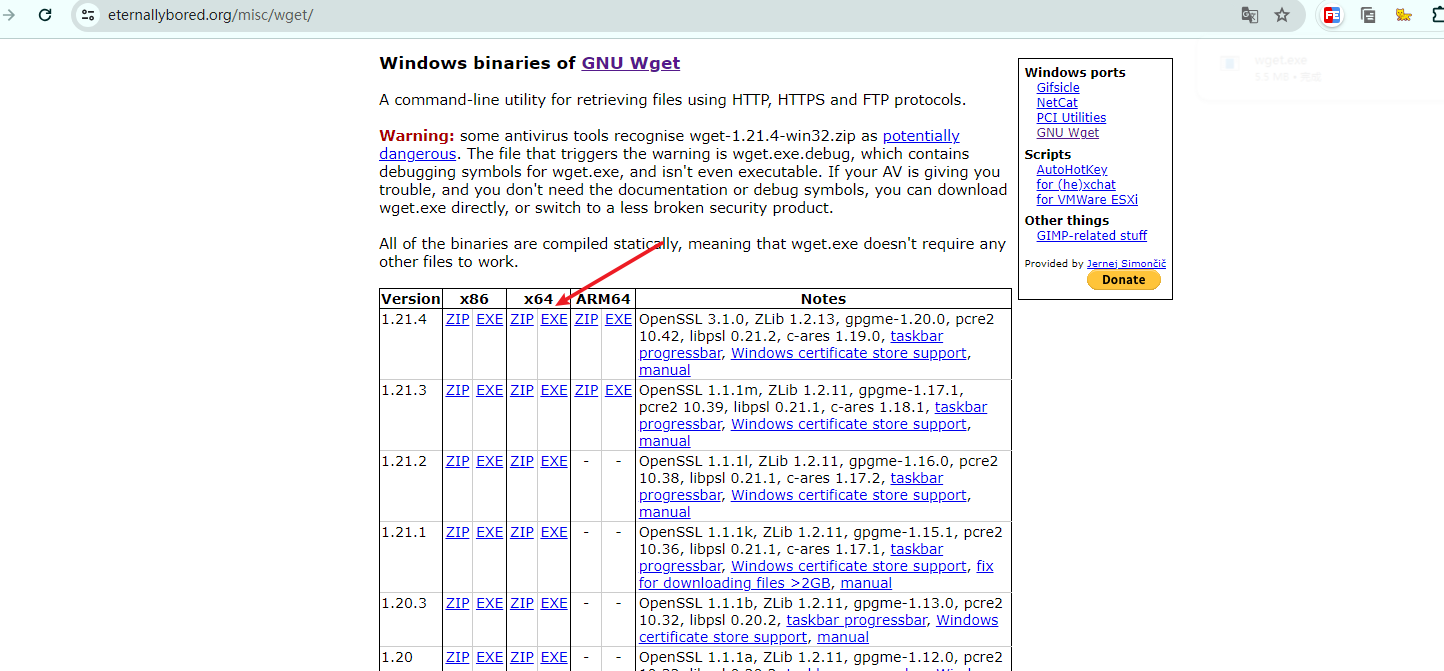
Task: Click the address bar URL
Action: pyautogui.click(x=210, y=15)
